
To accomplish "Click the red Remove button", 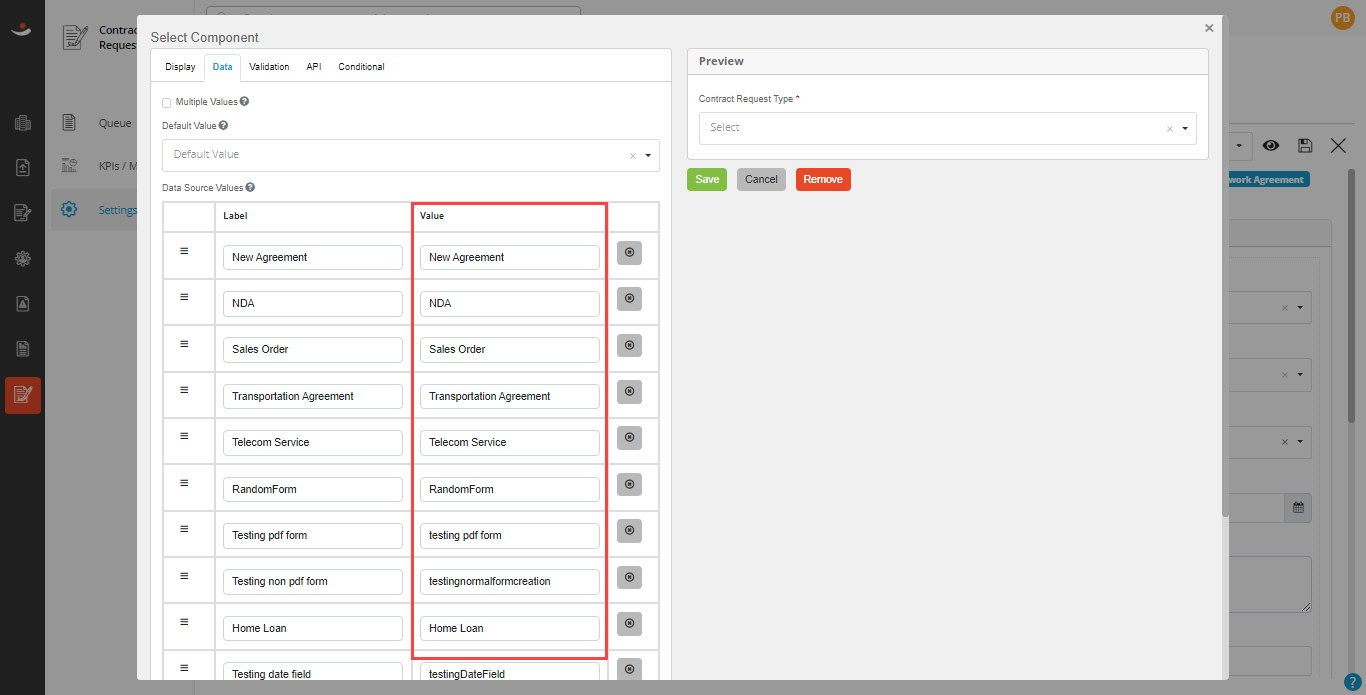I will point(823,179).
